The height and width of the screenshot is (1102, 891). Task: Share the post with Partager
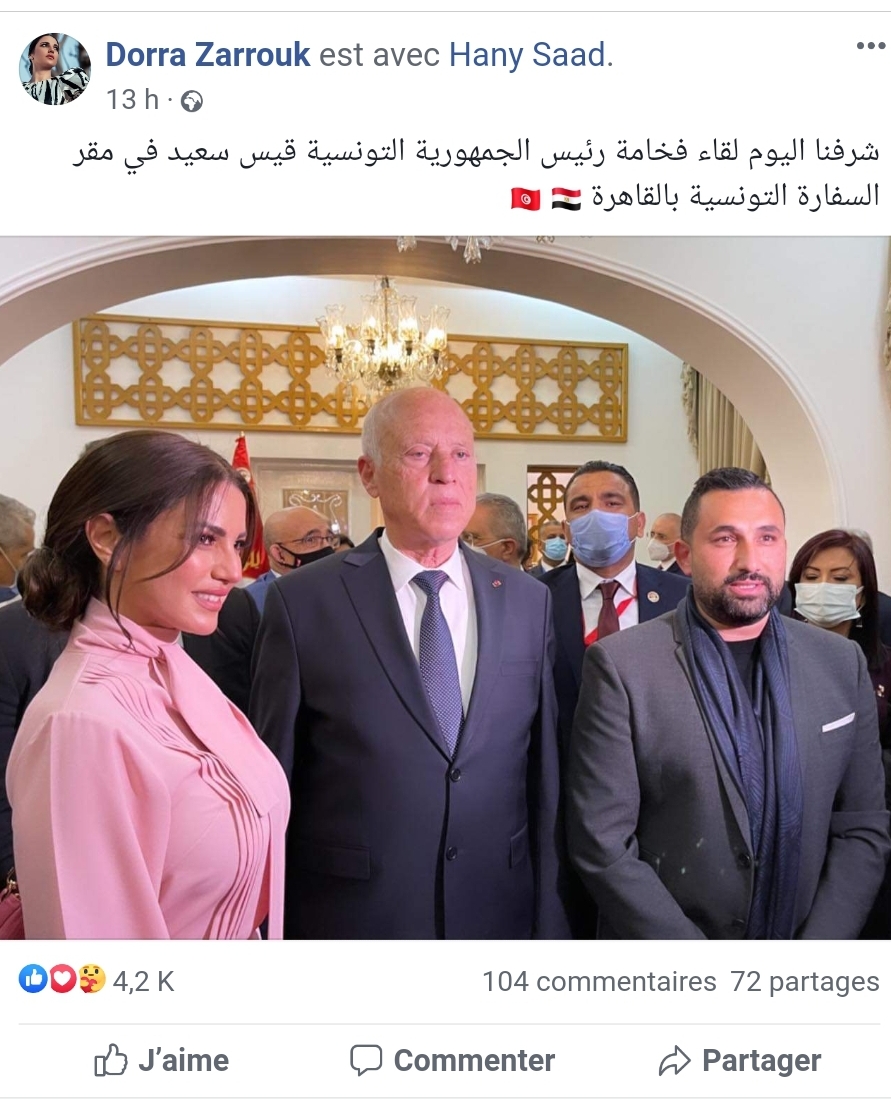[740, 1061]
